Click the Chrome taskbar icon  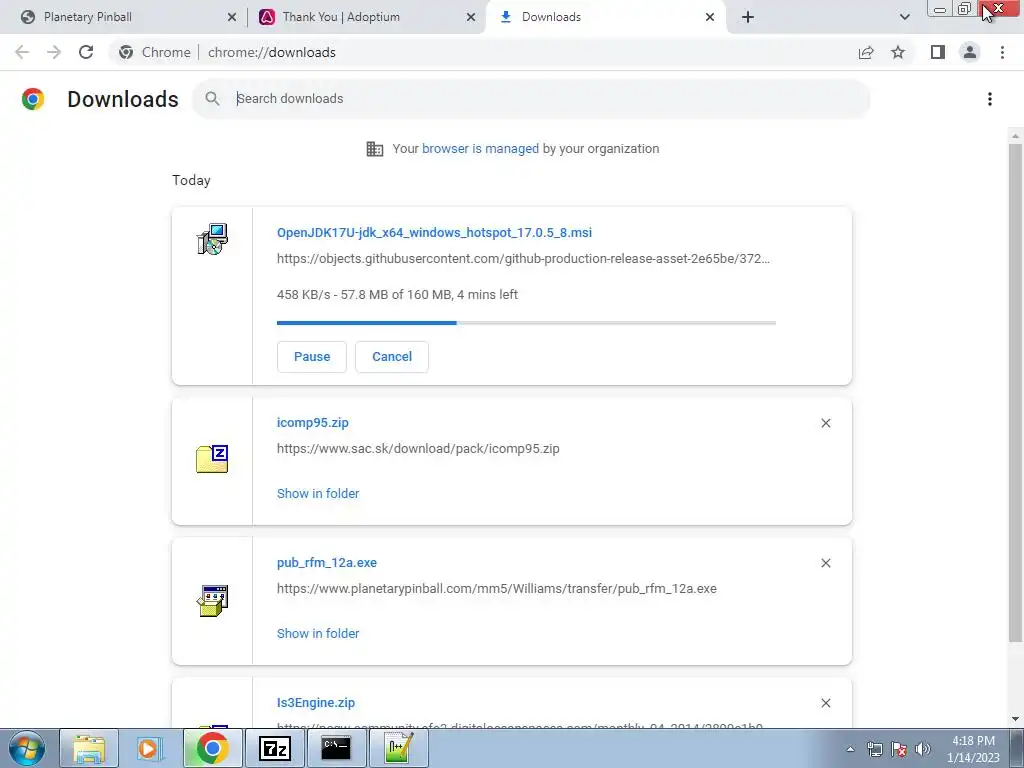point(212,748)
